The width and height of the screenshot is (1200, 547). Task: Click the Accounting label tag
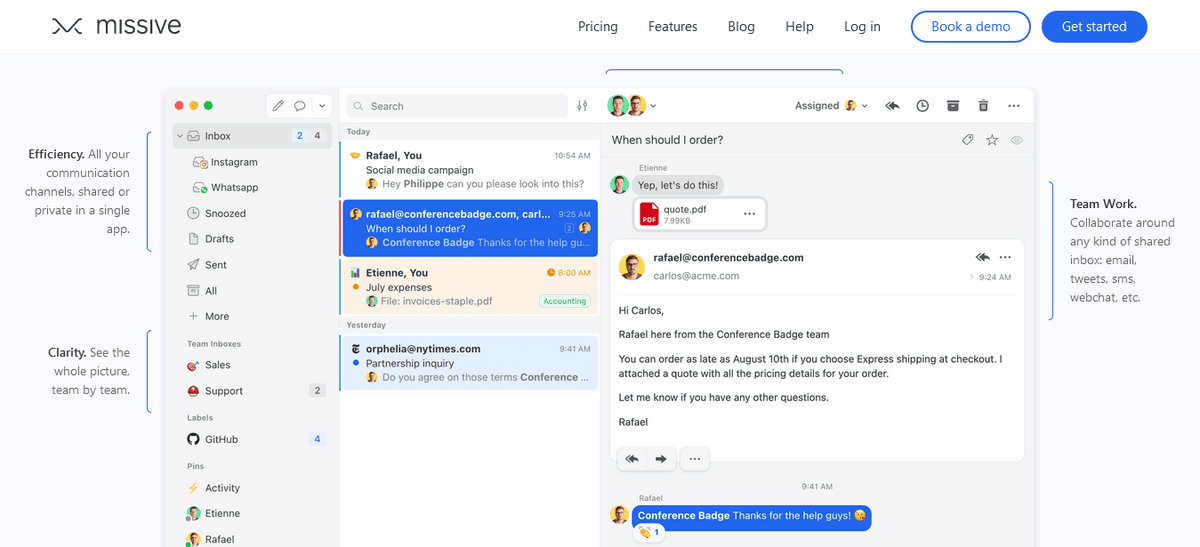pyautogui.click(x=565, y=301)
